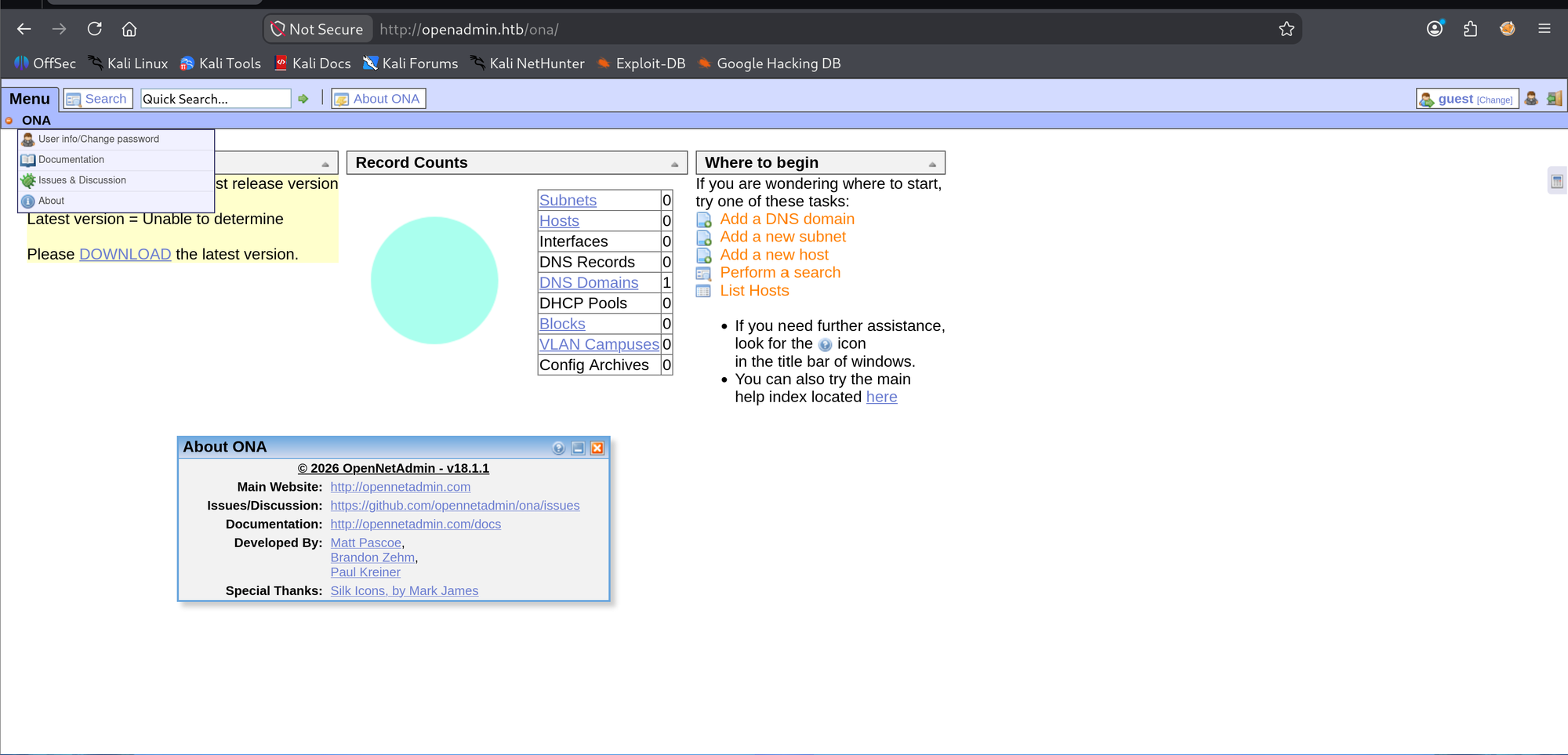This screenshot has height=755, width=1568.
Task: Click the icon beside Add a DNS domain
Action: tap(704, 220)
